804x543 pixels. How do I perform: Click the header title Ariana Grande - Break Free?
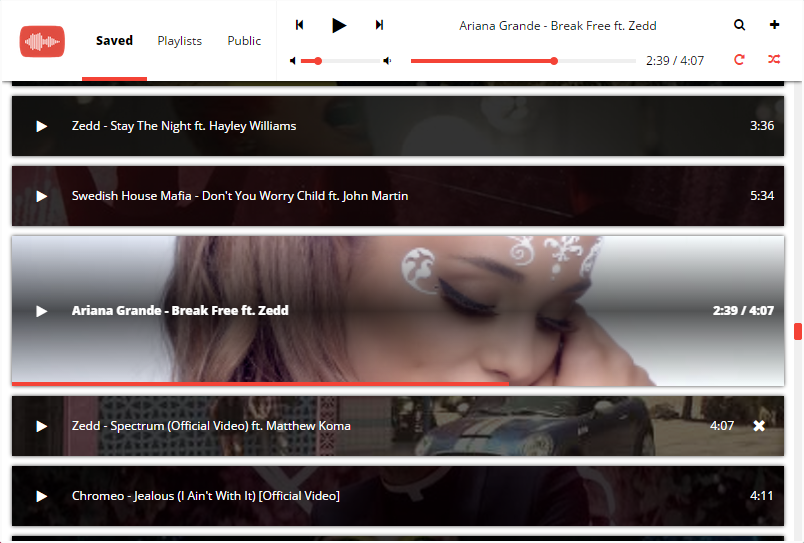click(x=557, y=26)
